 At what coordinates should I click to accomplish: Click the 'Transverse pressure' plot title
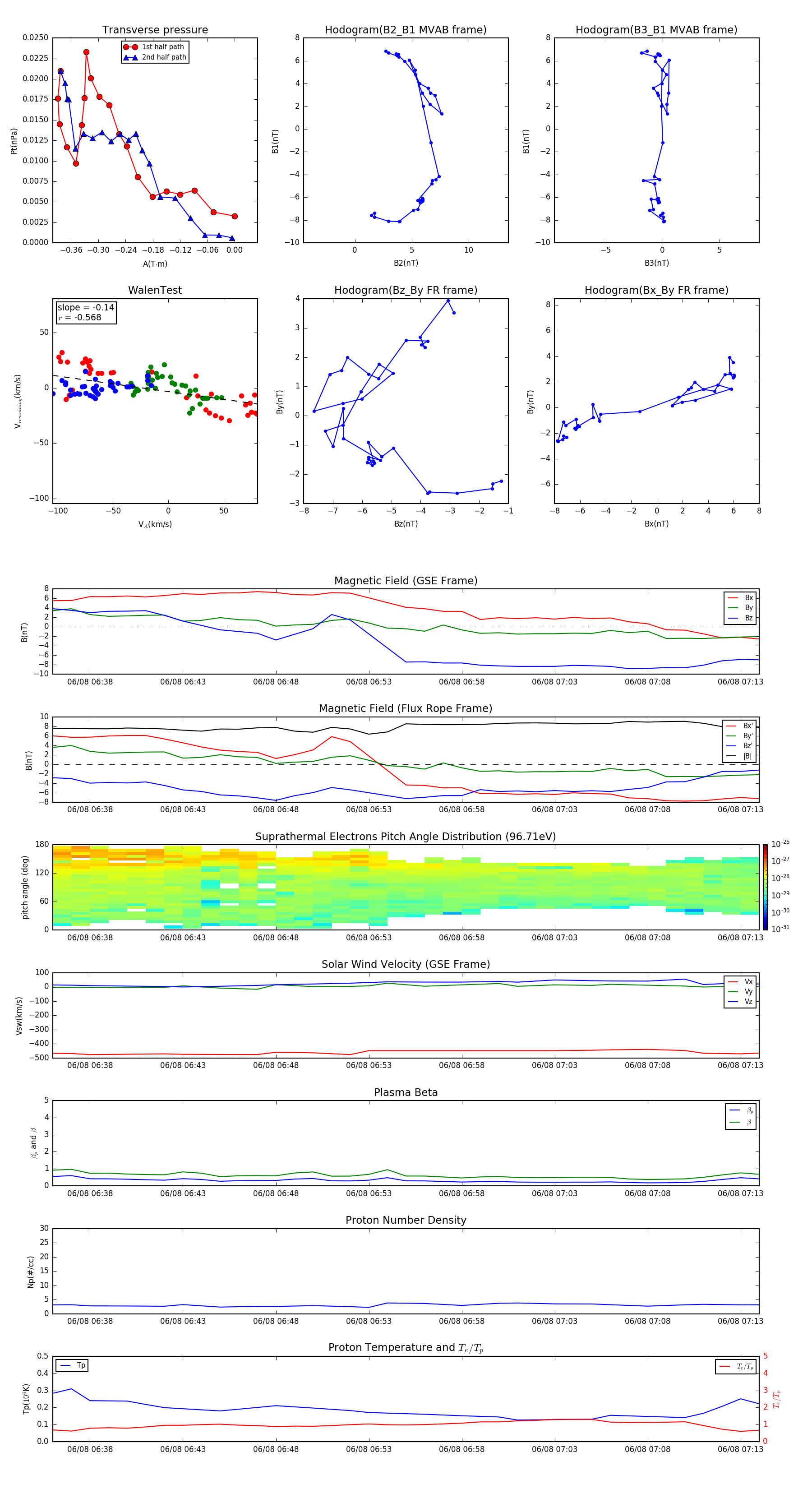tap(155, 30)
